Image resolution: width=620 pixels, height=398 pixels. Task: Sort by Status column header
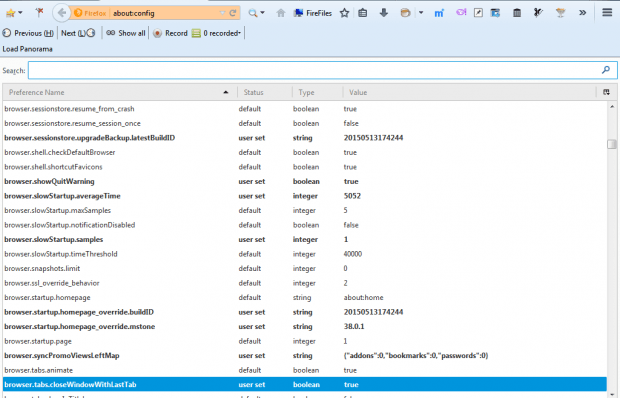(265, 92)
